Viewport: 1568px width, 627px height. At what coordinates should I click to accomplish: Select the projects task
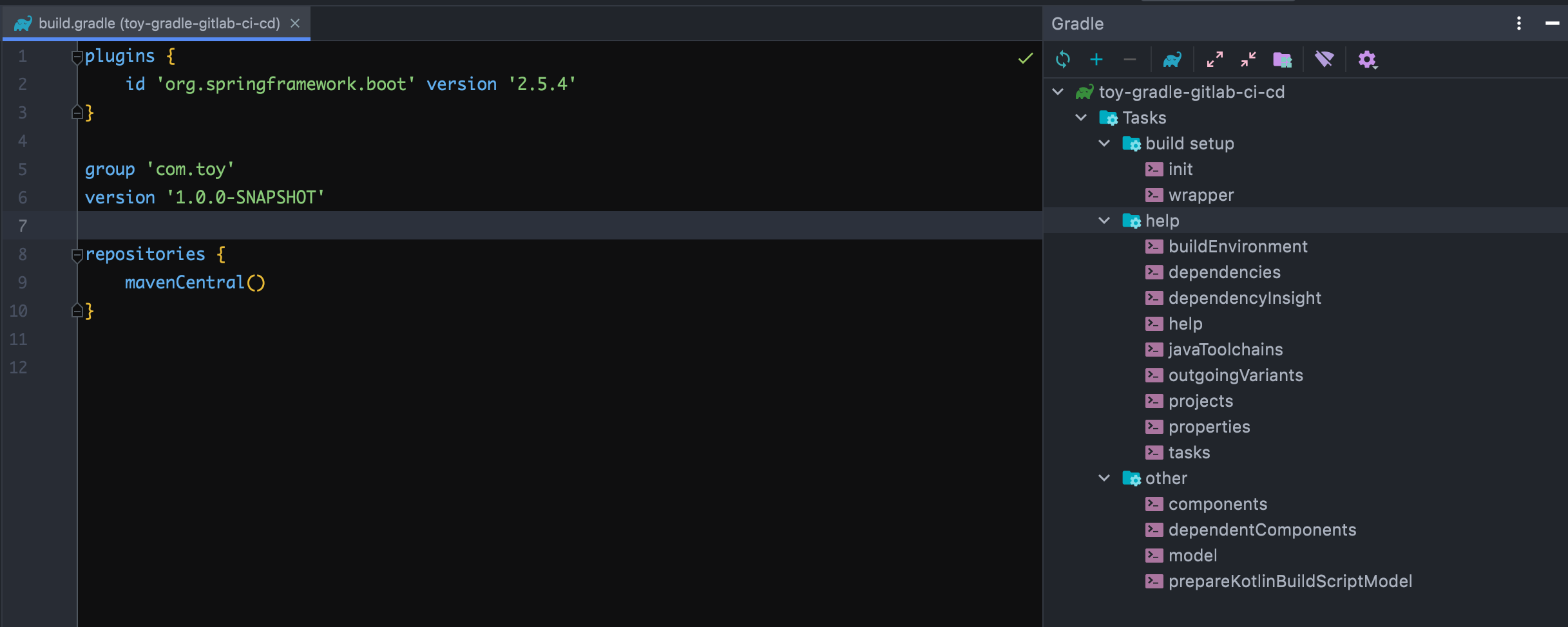[1201, 401]
